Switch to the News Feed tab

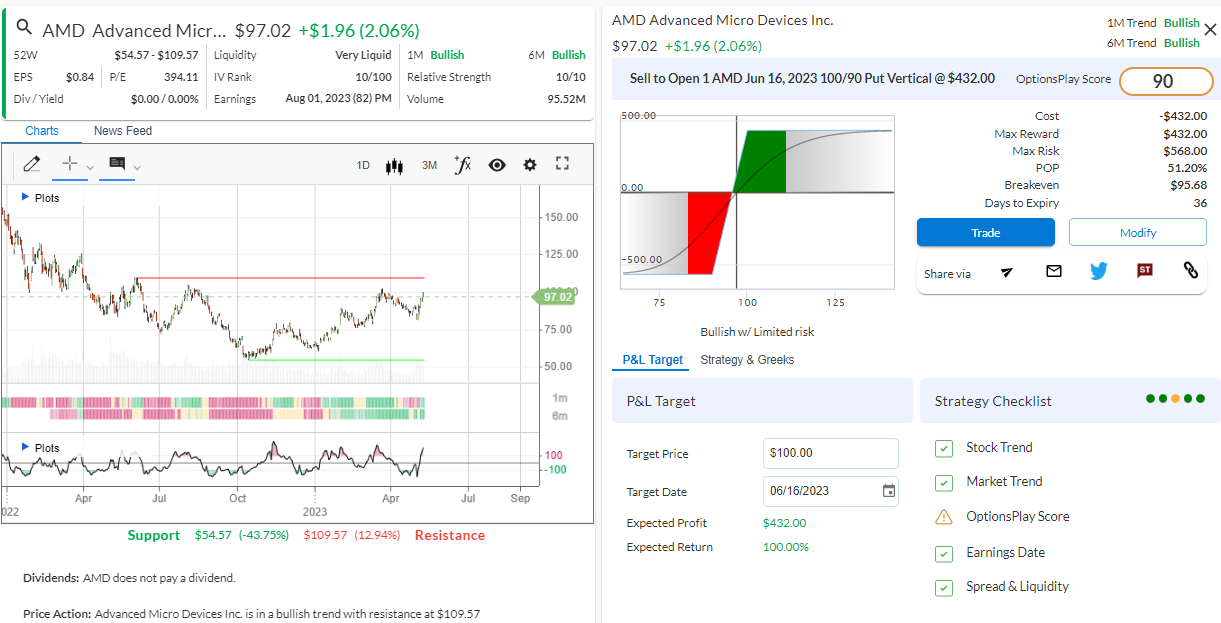pos(123,131)
